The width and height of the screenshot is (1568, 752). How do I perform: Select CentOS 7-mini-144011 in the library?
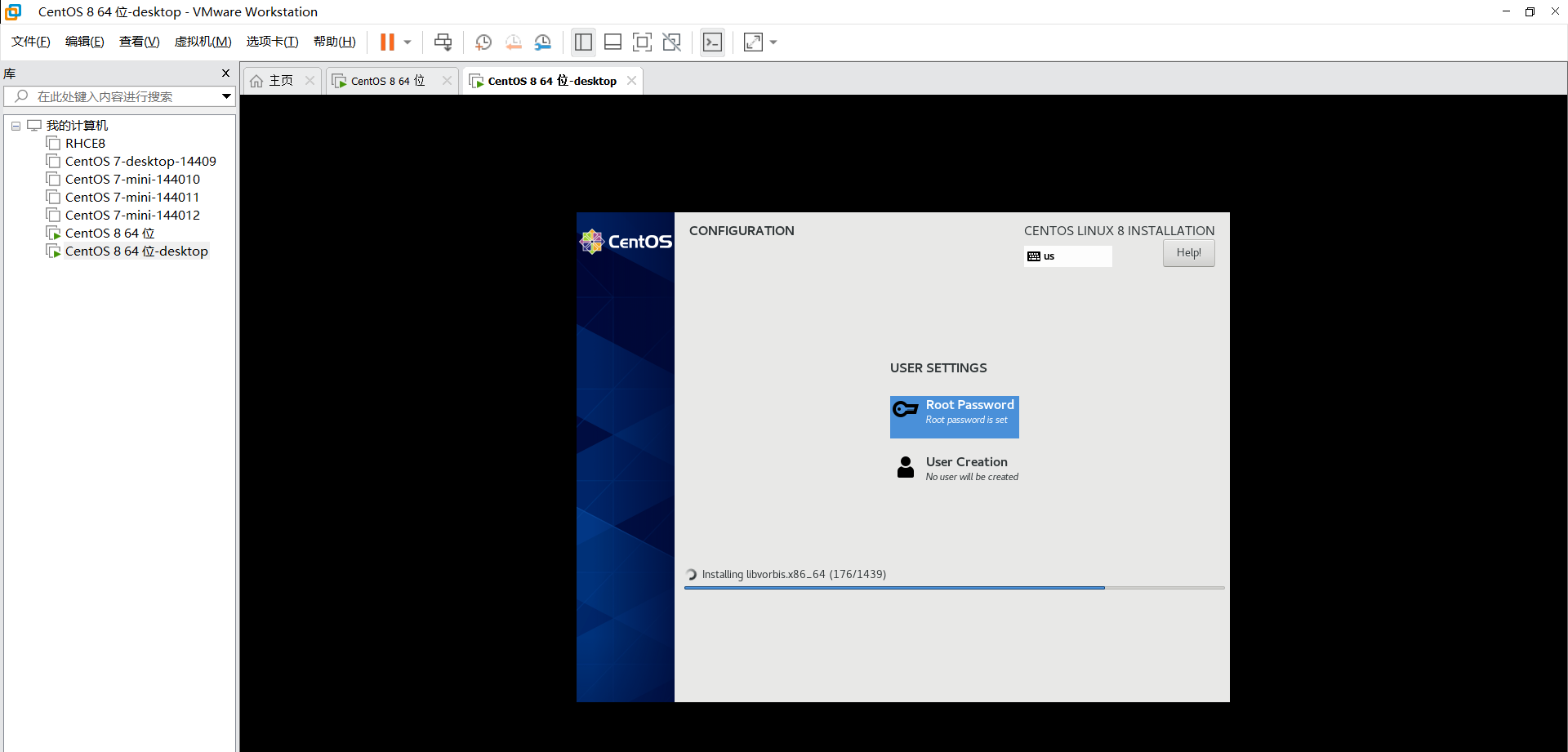pyautogui.click(x=132, y=198)
